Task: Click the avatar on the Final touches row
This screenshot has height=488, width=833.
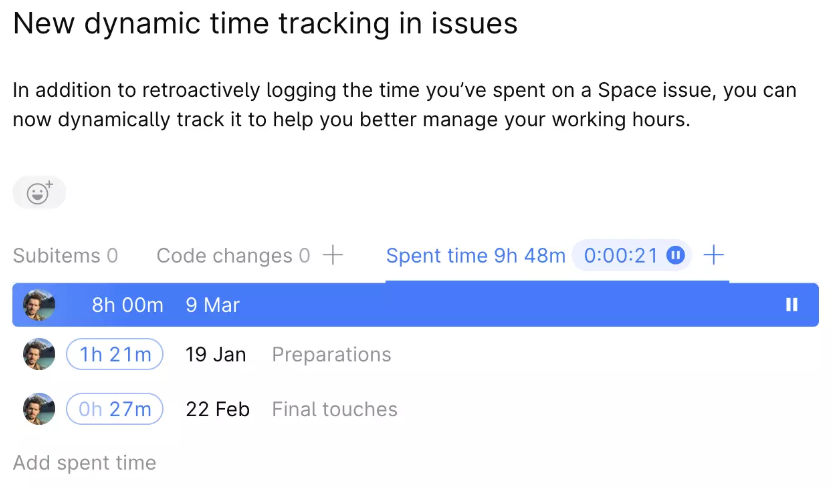Action: (39, 409)
